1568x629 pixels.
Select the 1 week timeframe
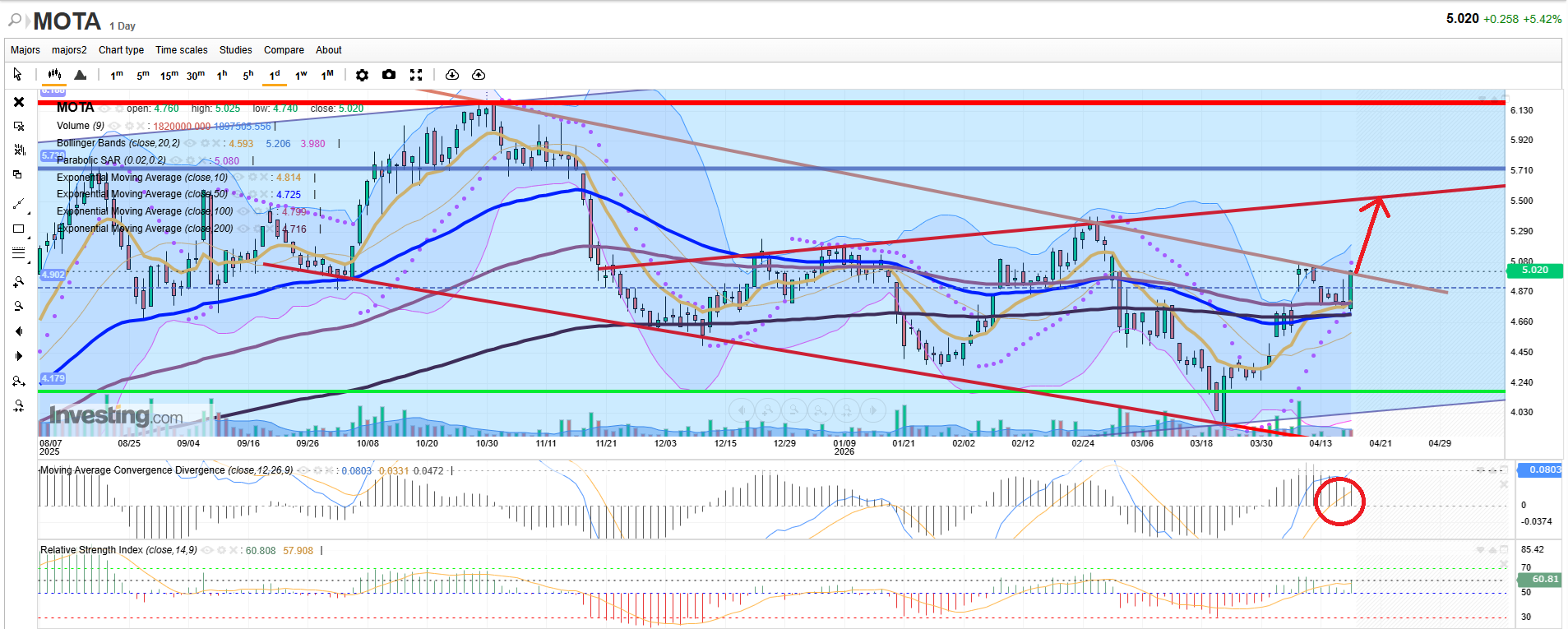[x=301, y=75]
